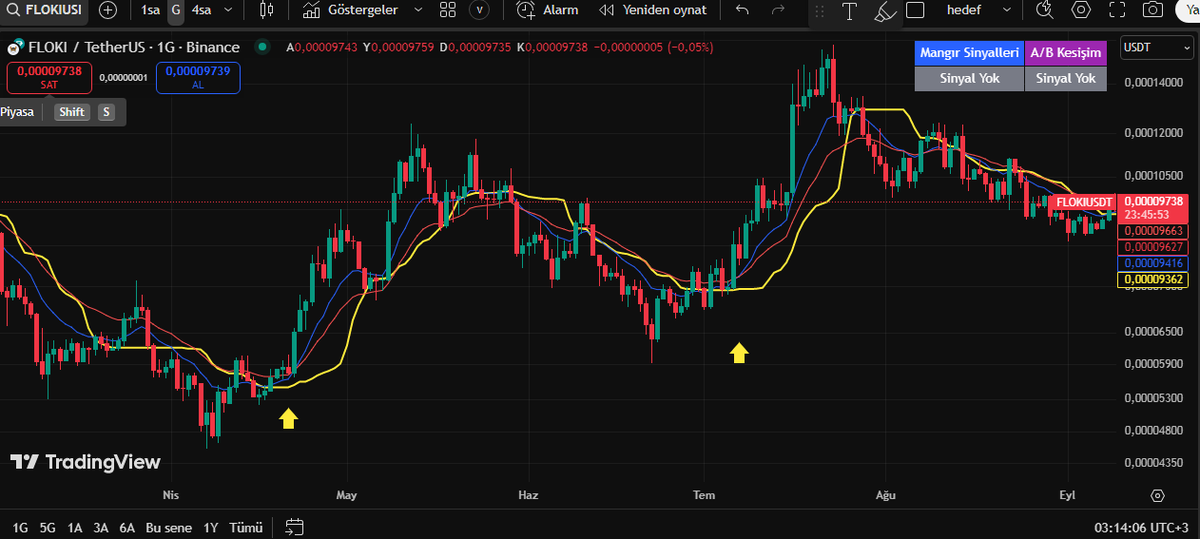Click the SAT sell price button

pos(49,77)
